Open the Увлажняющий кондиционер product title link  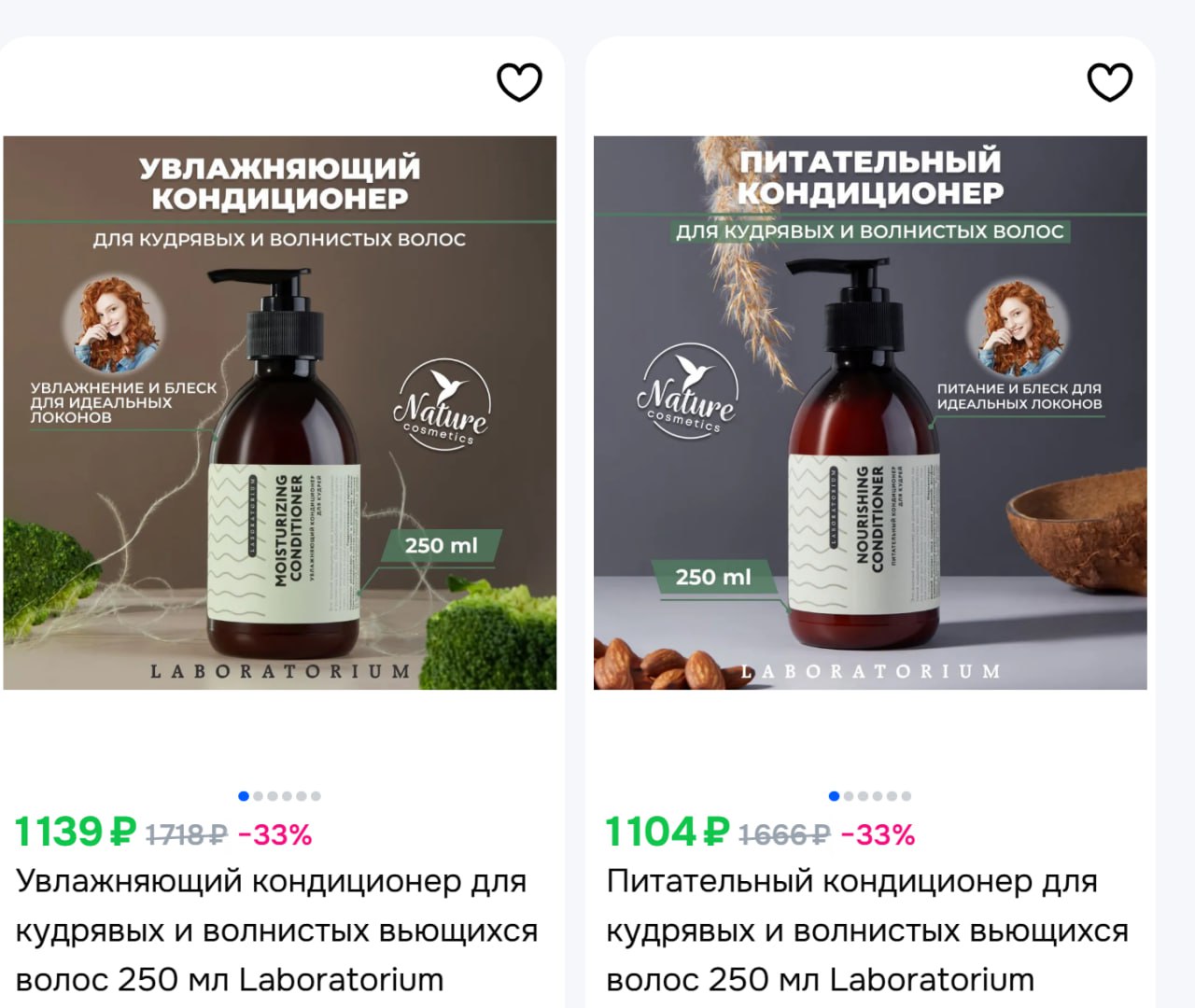(276, 931)
